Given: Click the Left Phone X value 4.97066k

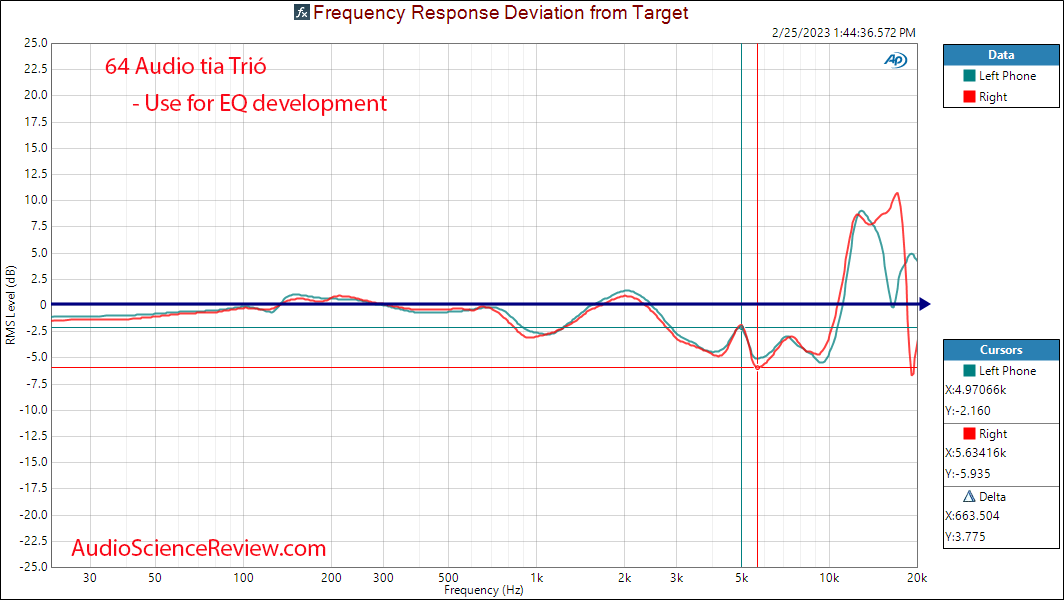Looking at the screenshot, I should coord(976,390).
